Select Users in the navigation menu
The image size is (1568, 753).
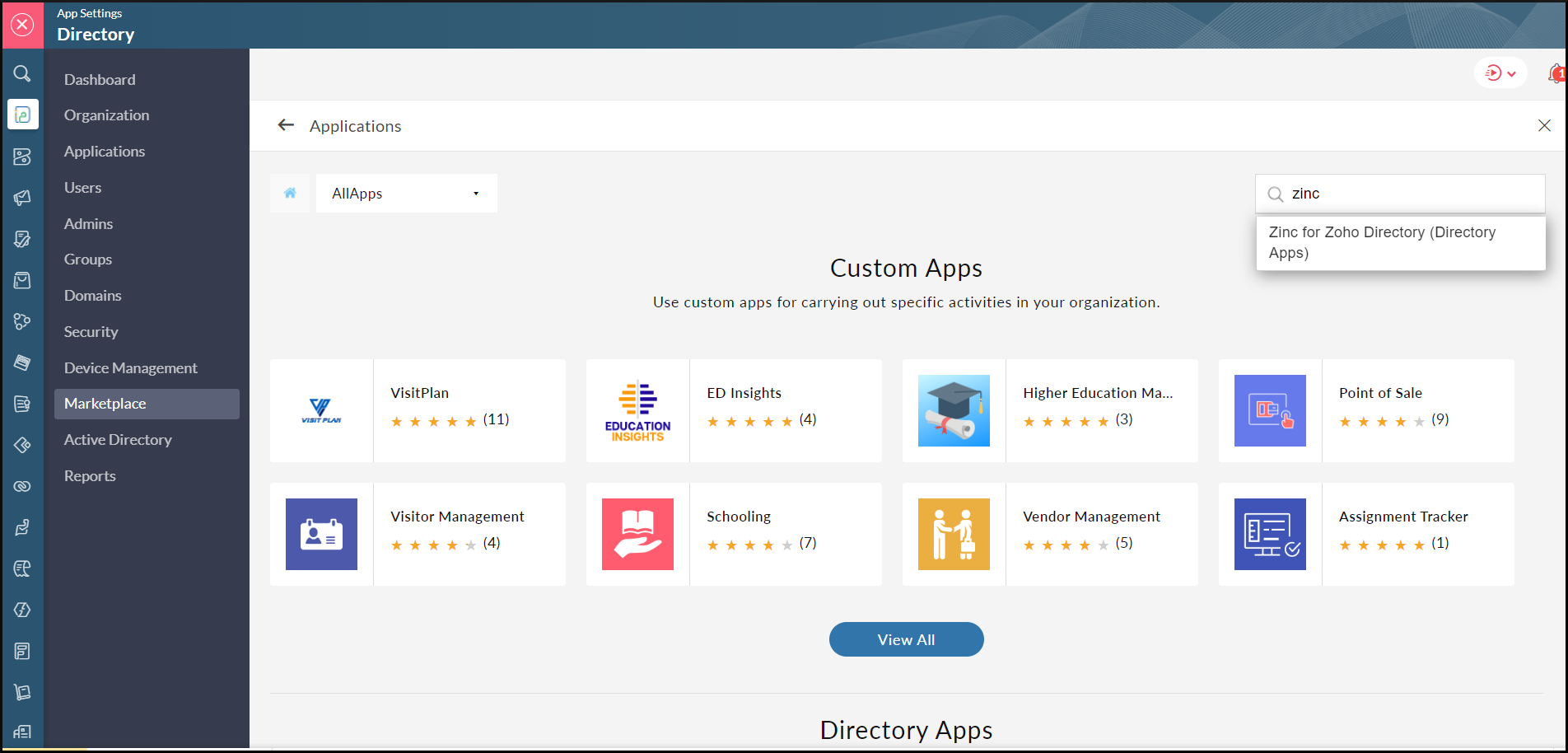(x=82, y=187)
